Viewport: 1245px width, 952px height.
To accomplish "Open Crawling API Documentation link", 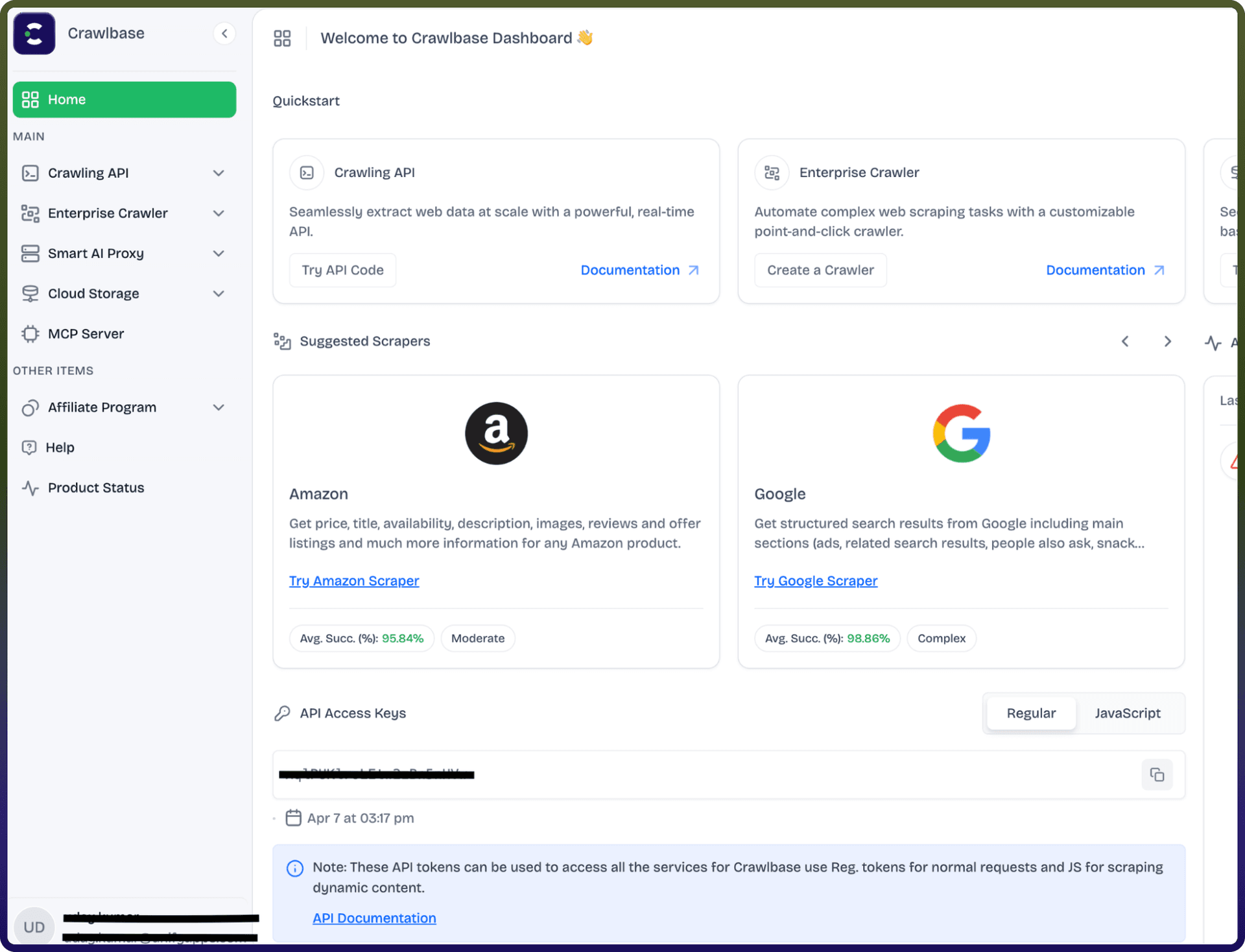I will tap(630, 270).
